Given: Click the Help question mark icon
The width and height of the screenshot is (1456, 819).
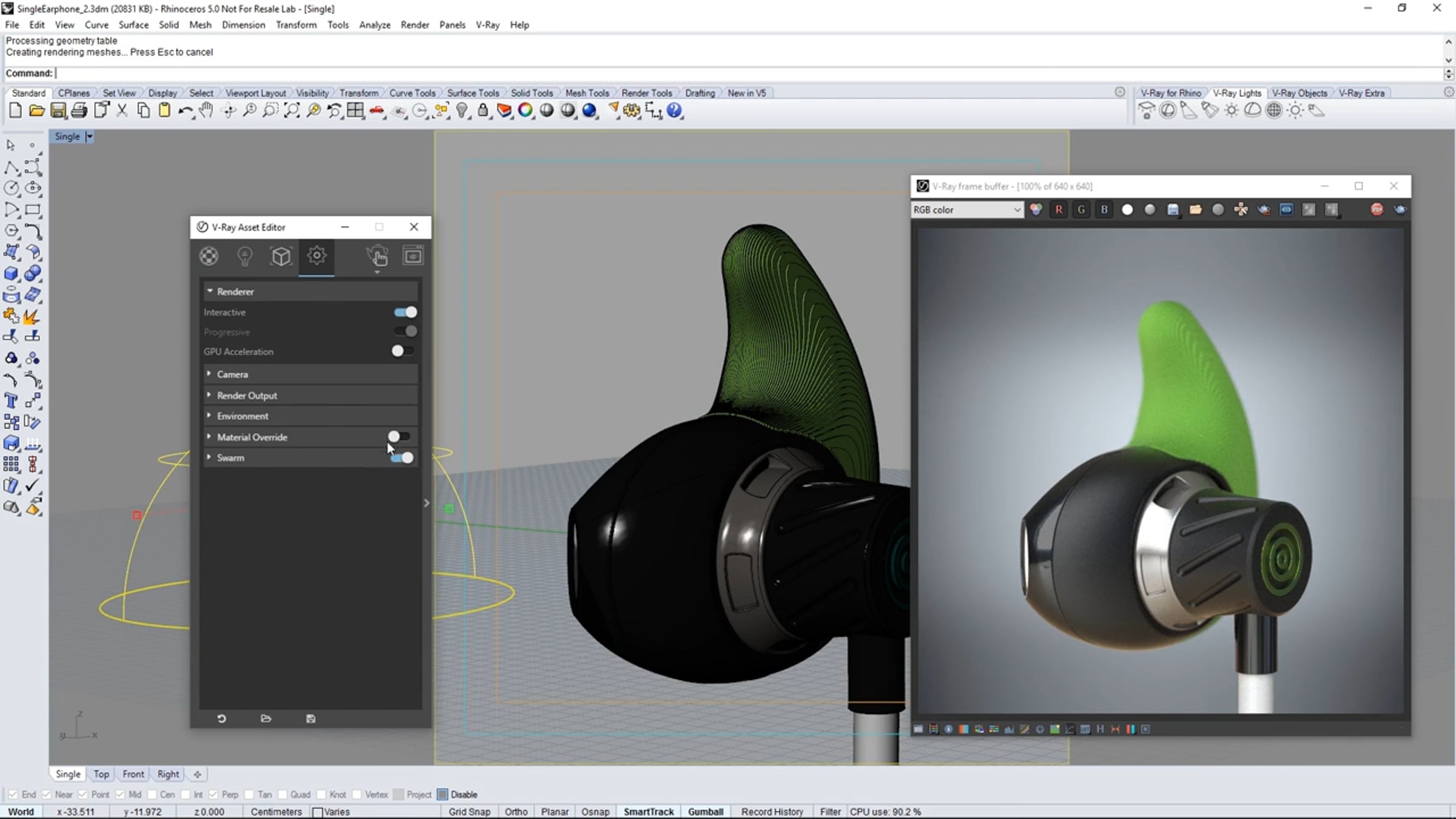Looking at the screenshot, I should tap(674, 110).
